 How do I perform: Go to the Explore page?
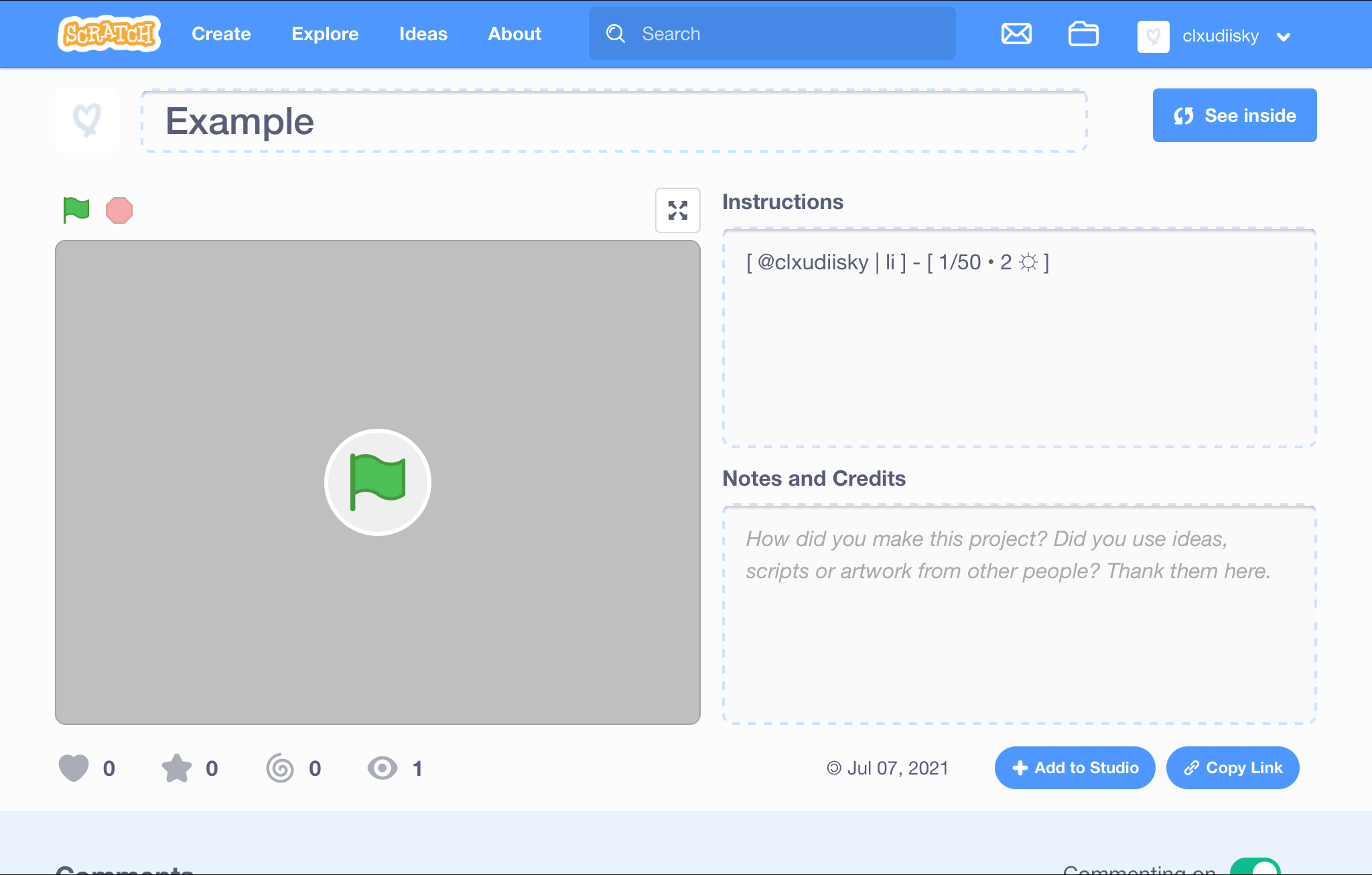point(325,34)
